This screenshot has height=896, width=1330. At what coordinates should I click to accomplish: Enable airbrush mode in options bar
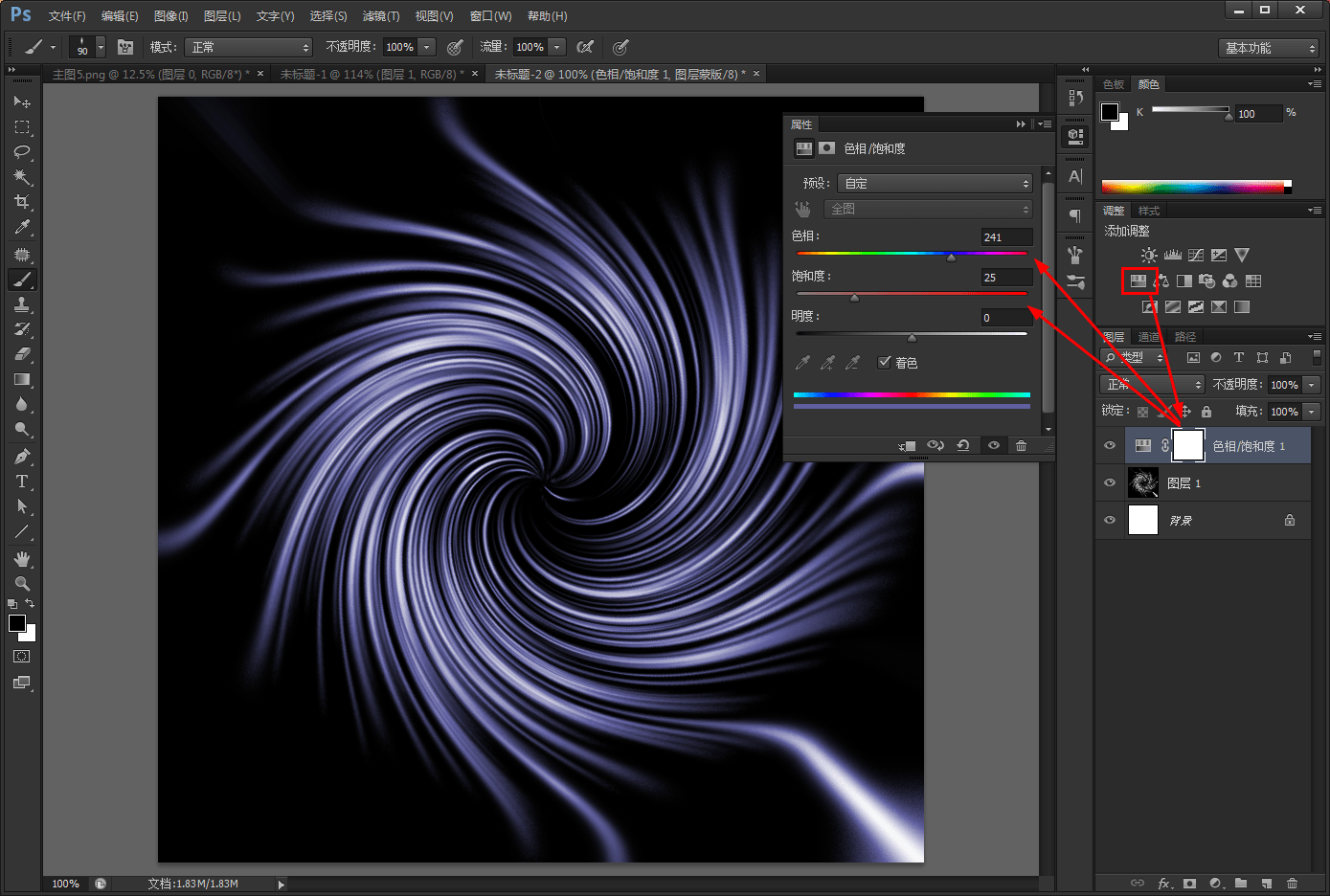(585, 47)
